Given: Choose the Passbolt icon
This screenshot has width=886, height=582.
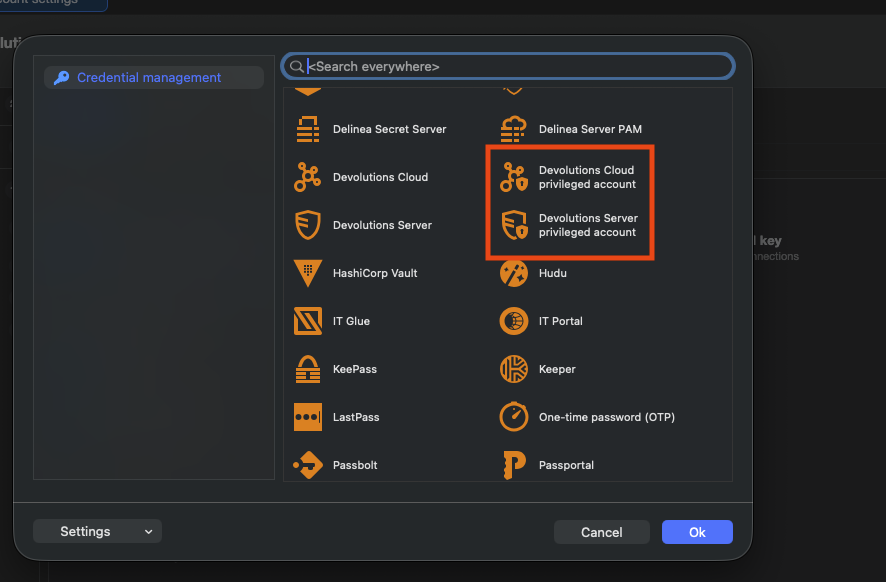Looking at the screenshot, I should [x=308, y=465].
